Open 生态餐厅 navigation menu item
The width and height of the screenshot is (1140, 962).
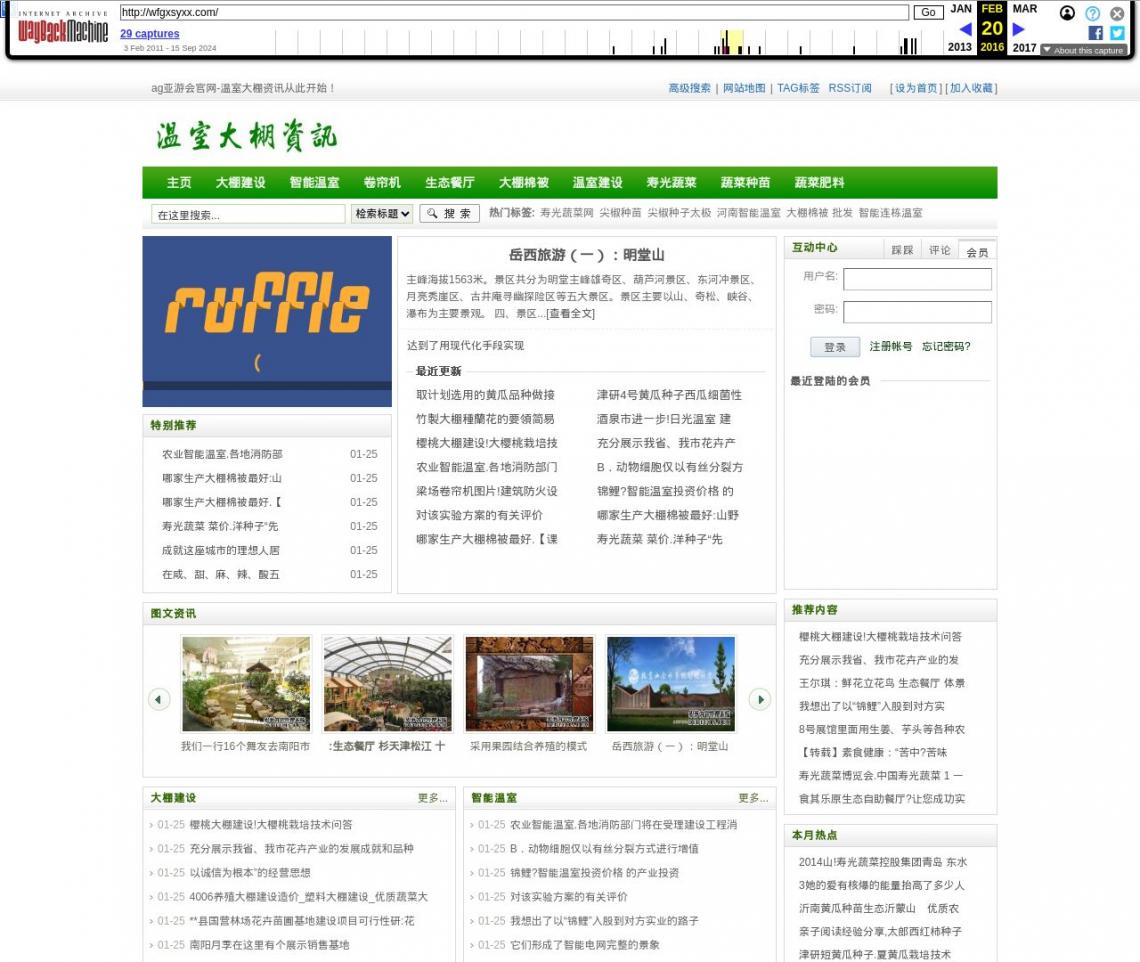tap(450, 183)
